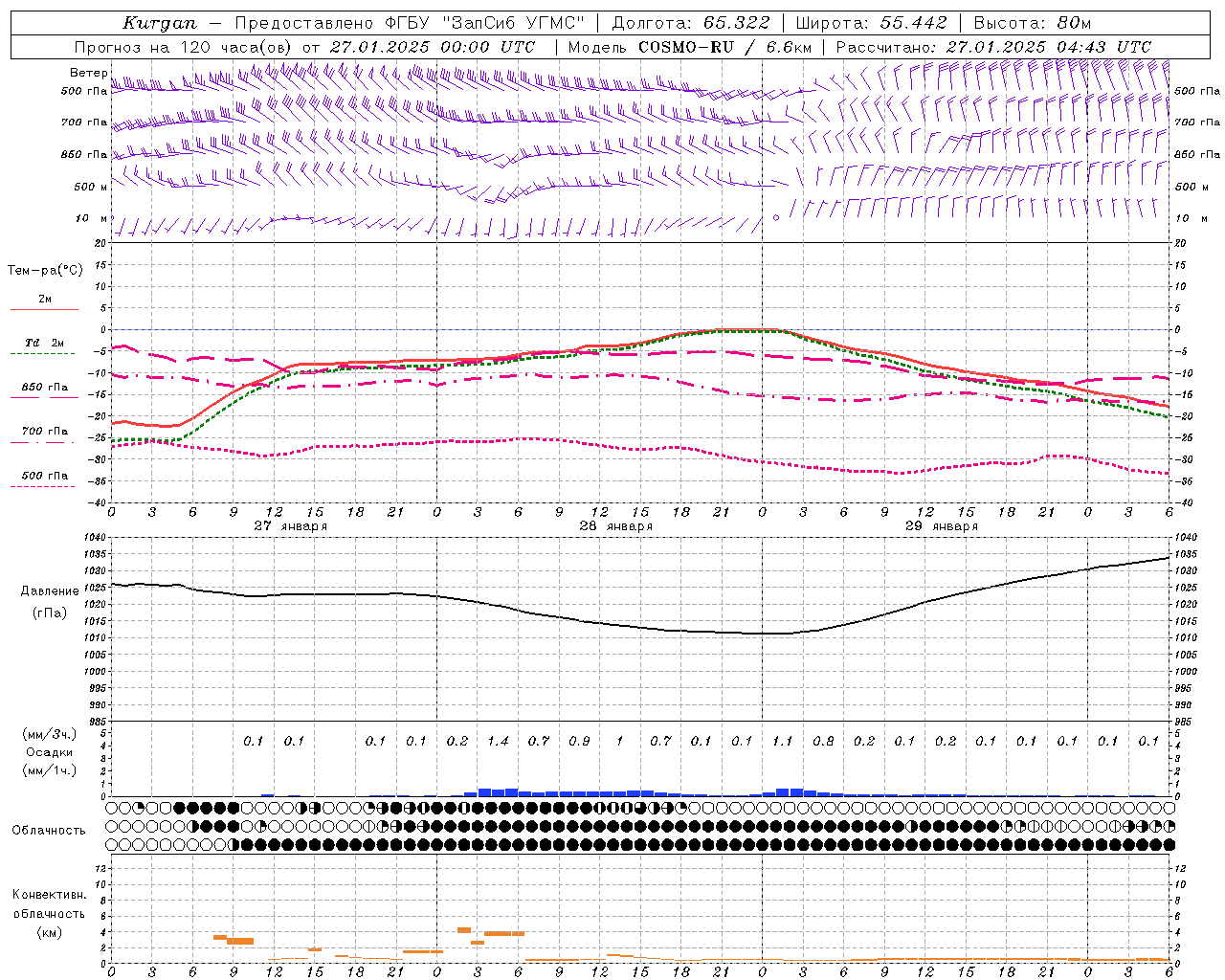Click the (мм/3ч.) precipitation unit label
The height and width of the screenshot is (980, 1225).
pyautogui.click(x=50, y=734)
